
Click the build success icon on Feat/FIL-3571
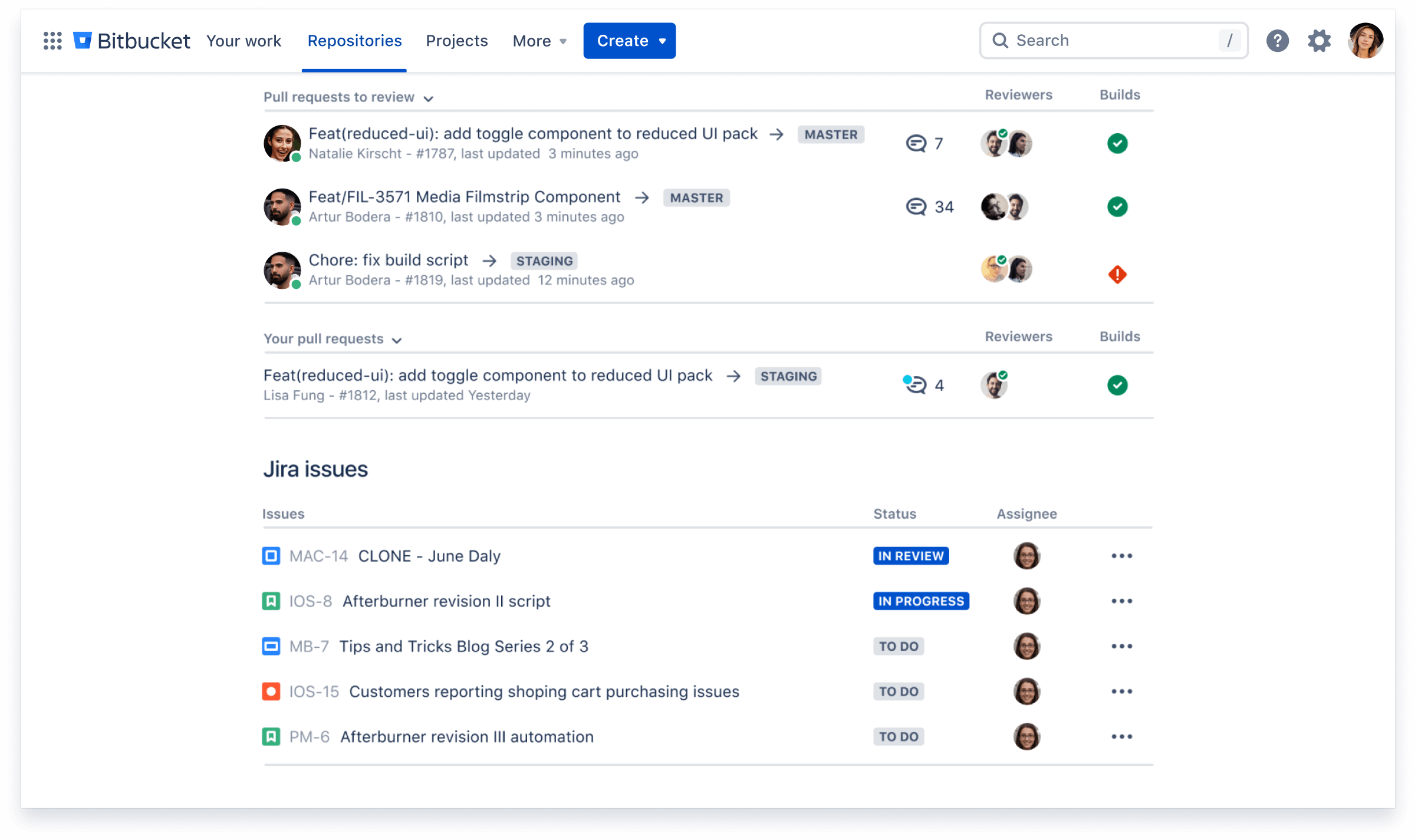tap(1117, 207)
